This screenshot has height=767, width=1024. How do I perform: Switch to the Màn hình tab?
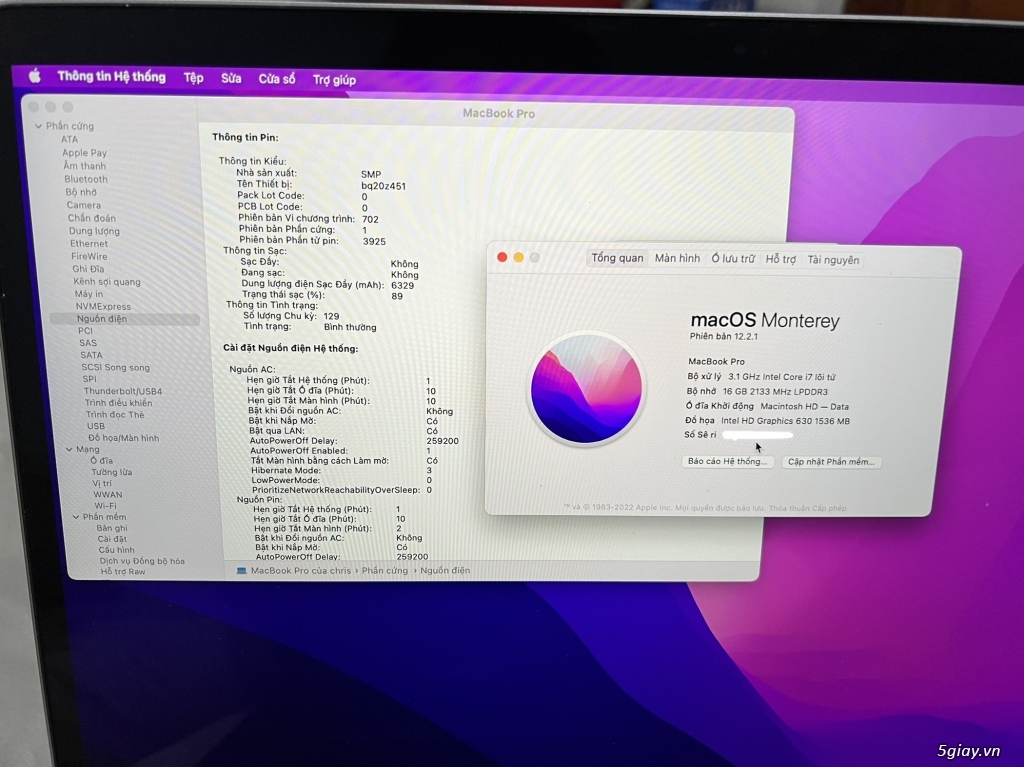[677, 259]
